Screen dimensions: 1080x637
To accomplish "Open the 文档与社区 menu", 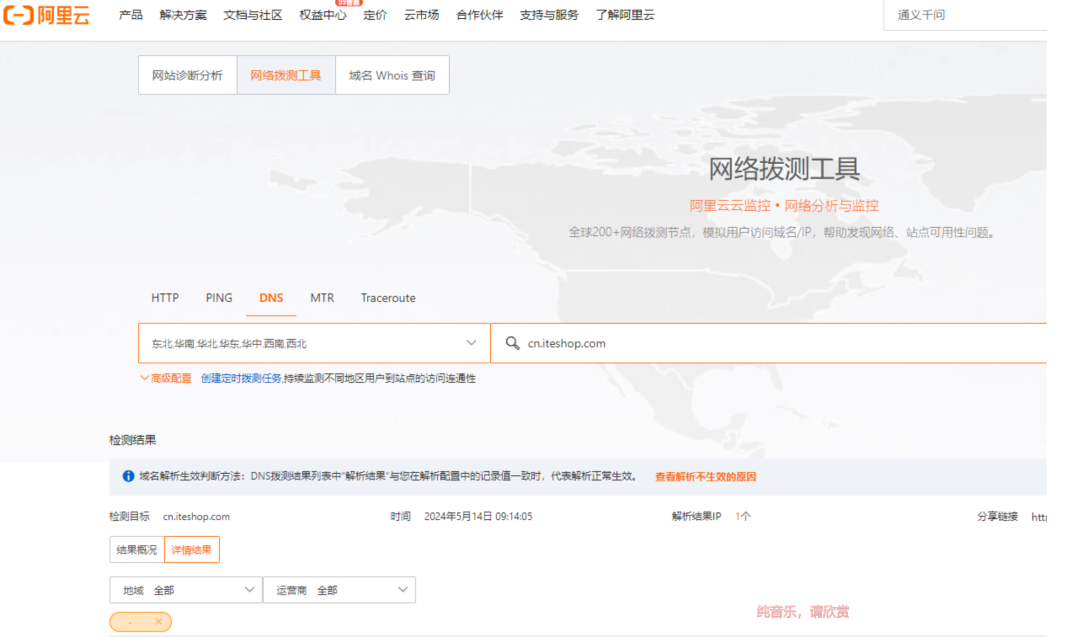I will click(x=253, y=14).
